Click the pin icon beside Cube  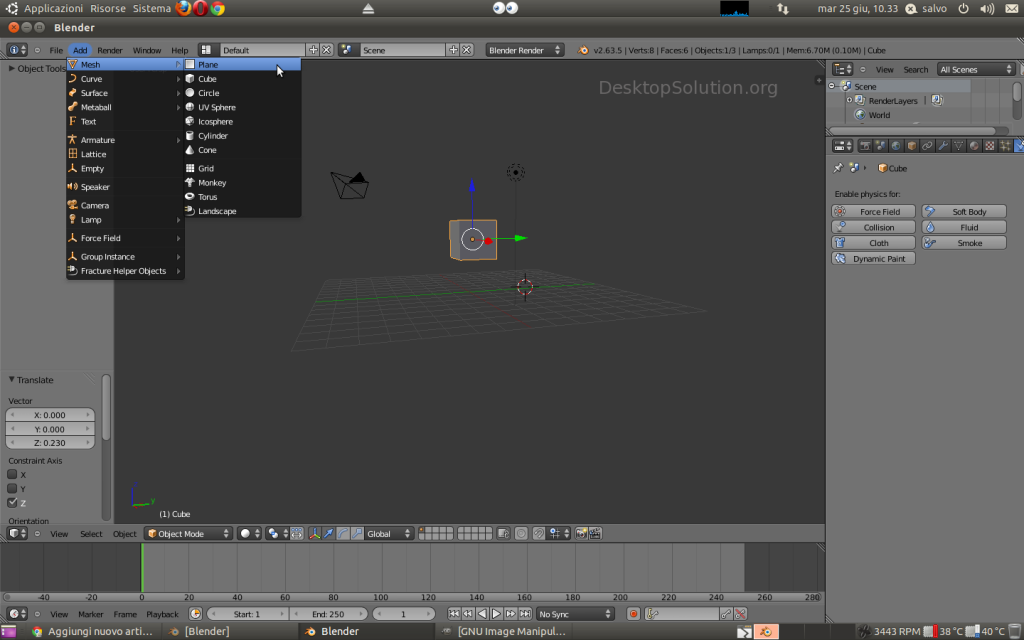point(838,168)
